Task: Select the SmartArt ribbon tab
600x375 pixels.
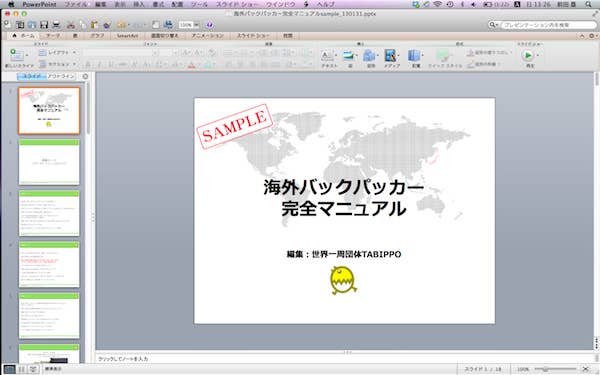Action: pos(127,36)
